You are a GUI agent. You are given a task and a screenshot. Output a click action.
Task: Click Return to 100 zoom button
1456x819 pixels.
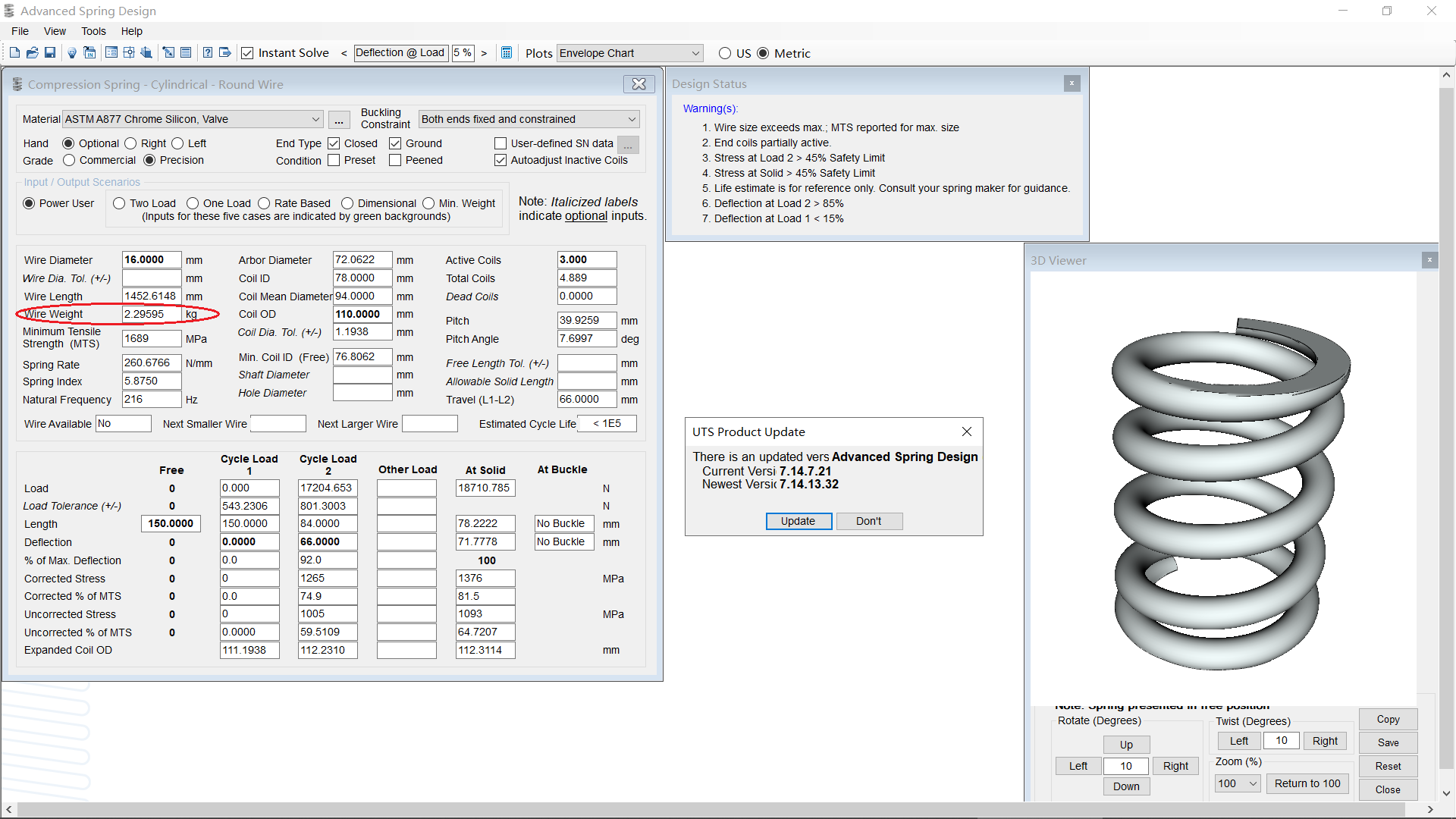point(1307,783)
